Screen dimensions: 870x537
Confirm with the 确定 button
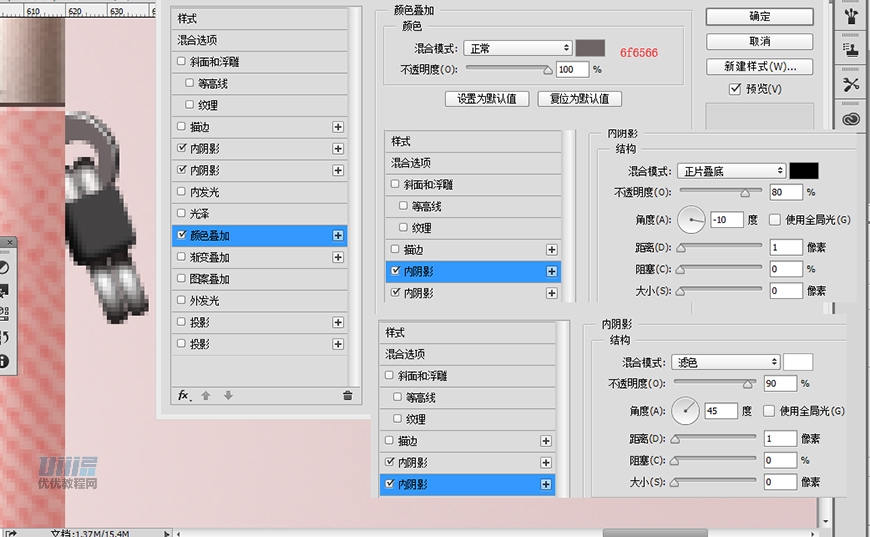coord(760,17)
